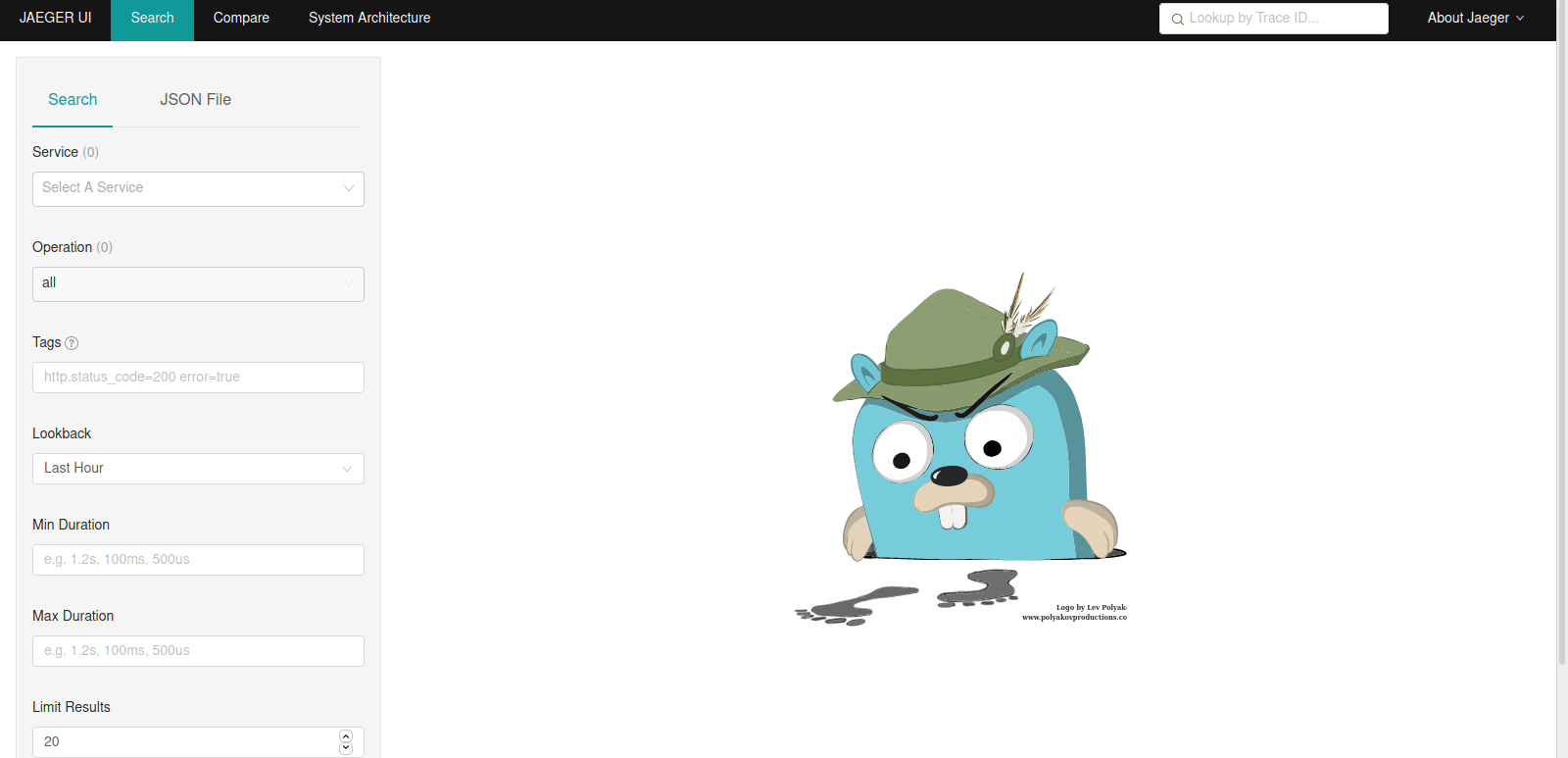
Task: Open the Lookback Last Hour dropdown
Action: tap(198, 469)
